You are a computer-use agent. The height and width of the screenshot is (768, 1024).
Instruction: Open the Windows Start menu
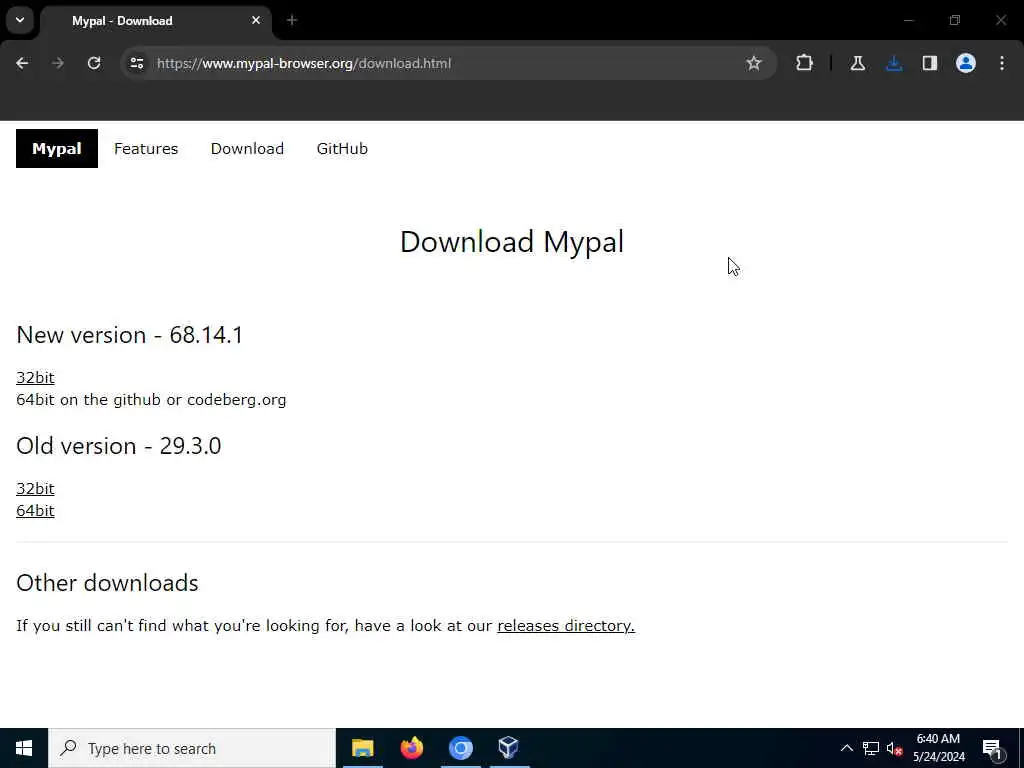24,748
